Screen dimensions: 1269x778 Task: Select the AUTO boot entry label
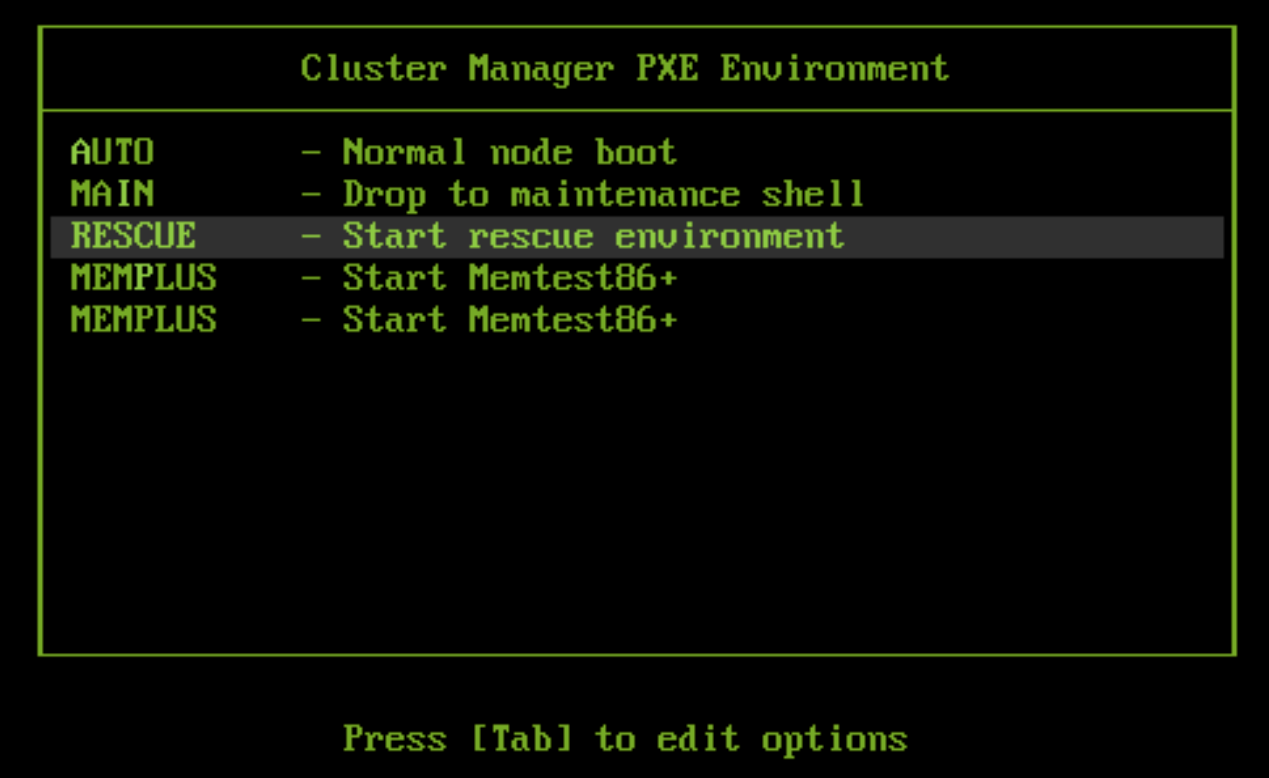112,153
